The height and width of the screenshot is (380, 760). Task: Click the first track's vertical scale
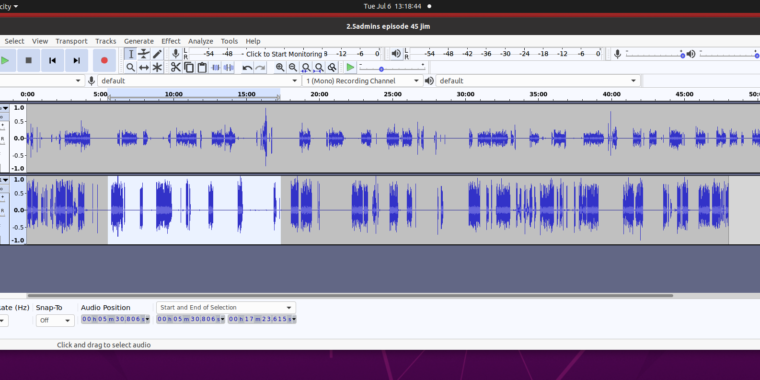[x=18, y=138]
